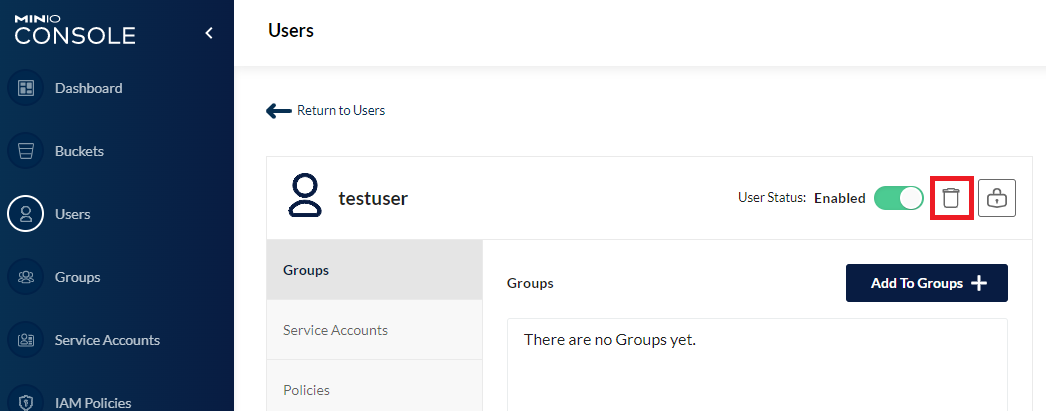The height and width of the screenshot is (411, 1046).
Task: Select the Groups tab in user details
Action: [x=374, y=270]
